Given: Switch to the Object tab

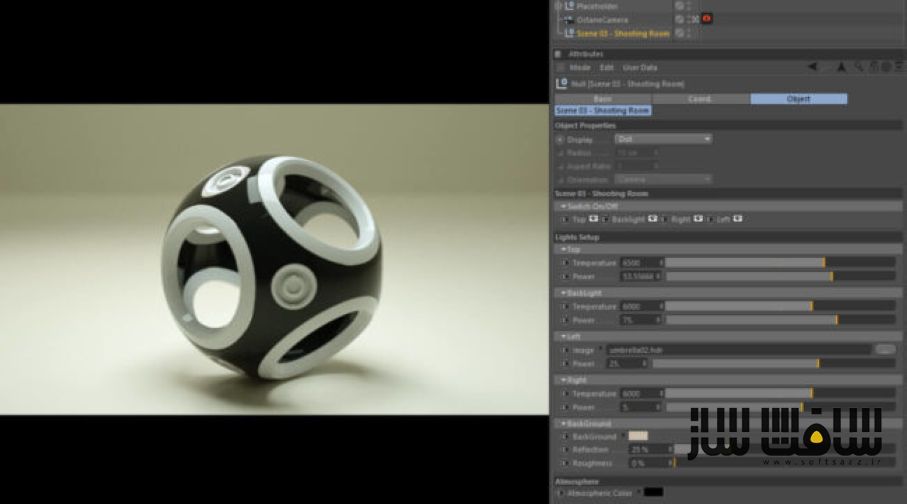Looking at the screenshot, I should point(799,99).
